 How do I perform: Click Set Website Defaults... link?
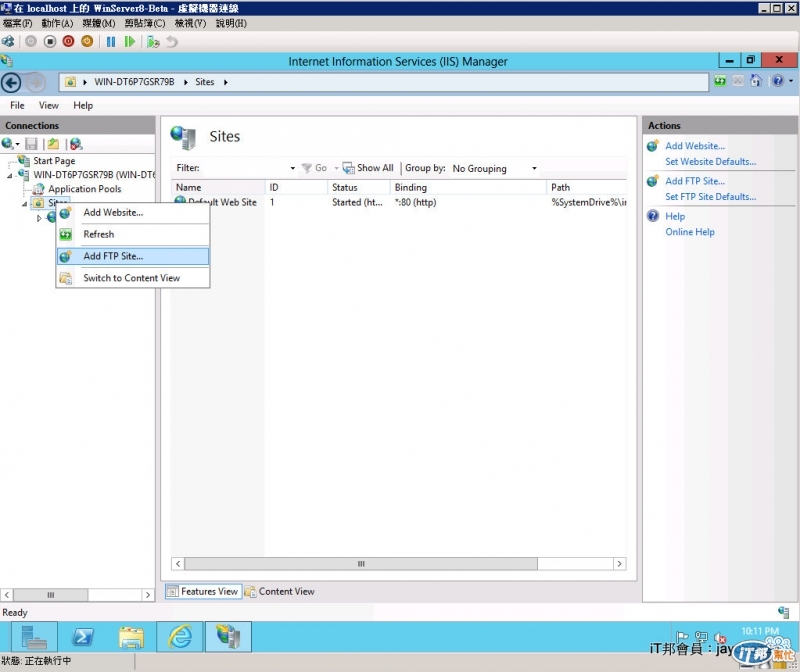coord(710,162)
